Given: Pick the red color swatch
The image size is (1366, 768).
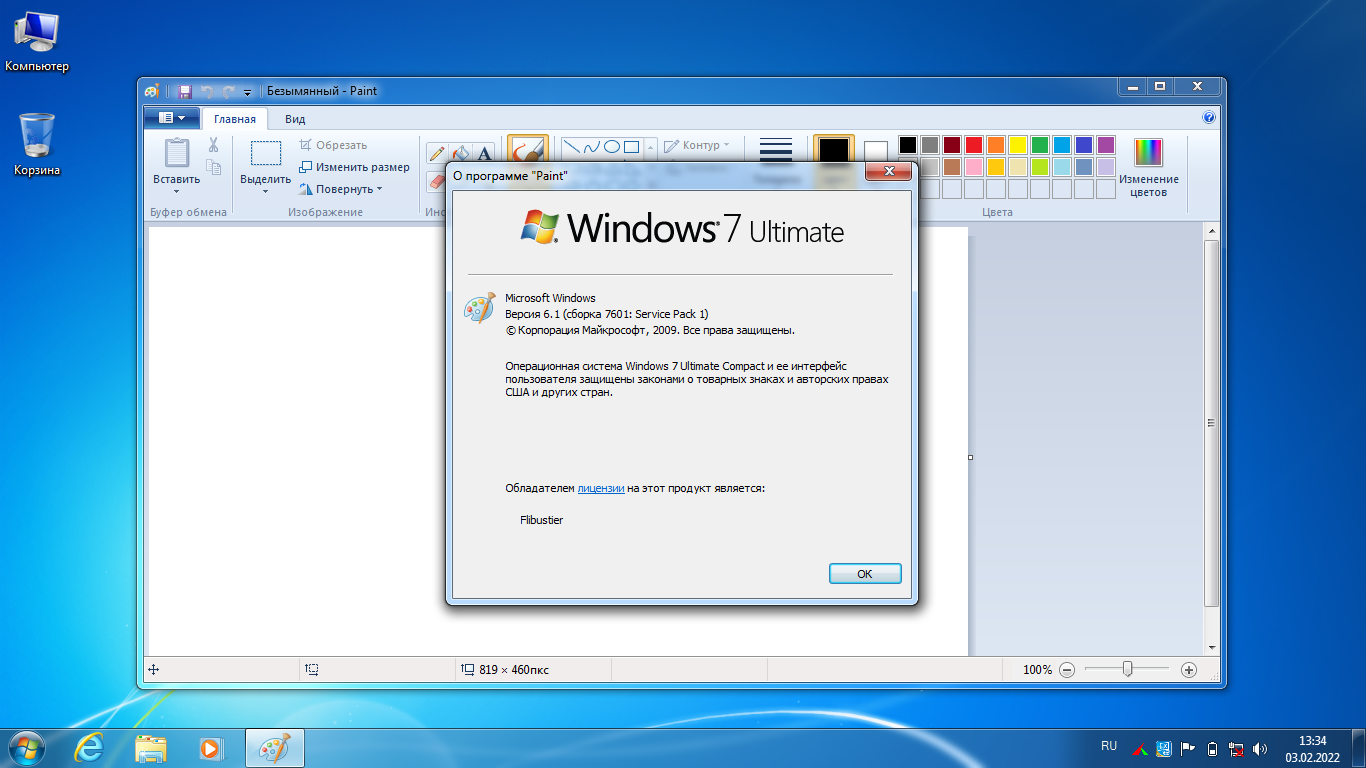Looking at the screenshot, I should (x=973, y=145).
